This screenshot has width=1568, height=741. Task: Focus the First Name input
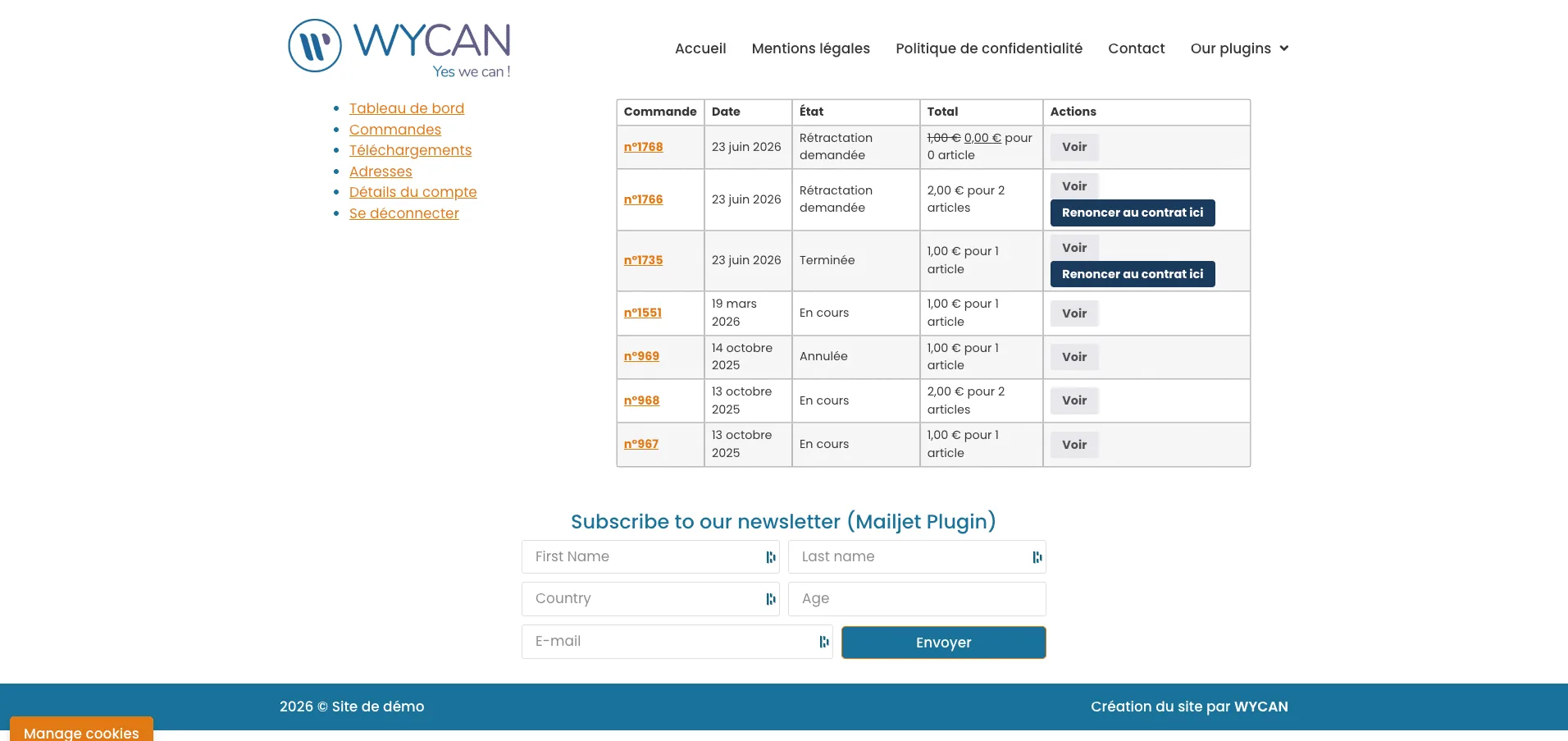pyautogui.click(x=650, y=557)
